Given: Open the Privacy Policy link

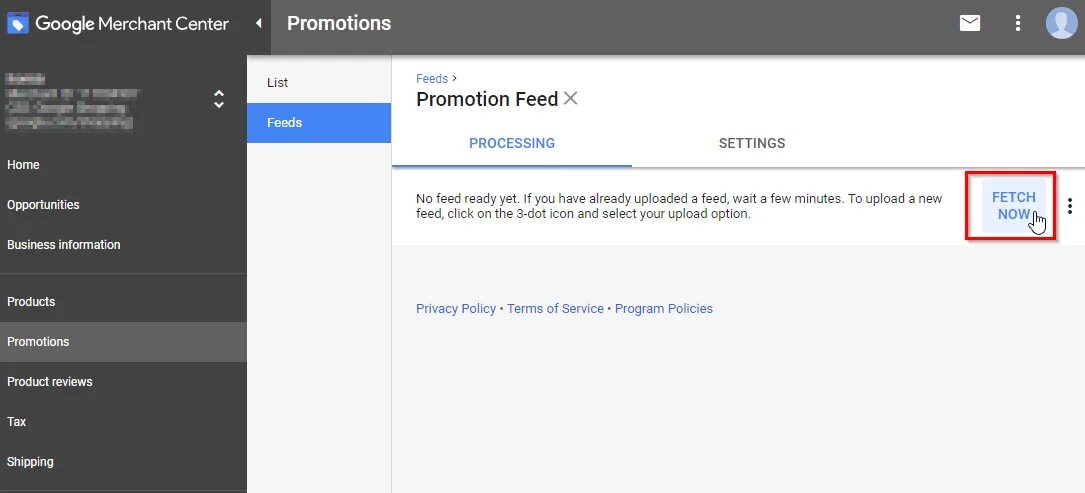Looking at the screenshot, I should (456, 309).
